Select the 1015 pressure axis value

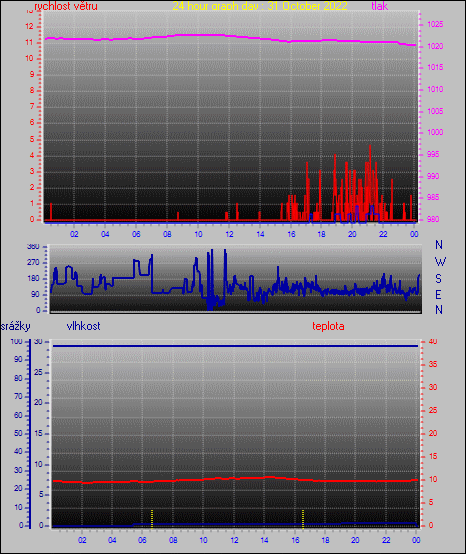(x=435, y=67)
